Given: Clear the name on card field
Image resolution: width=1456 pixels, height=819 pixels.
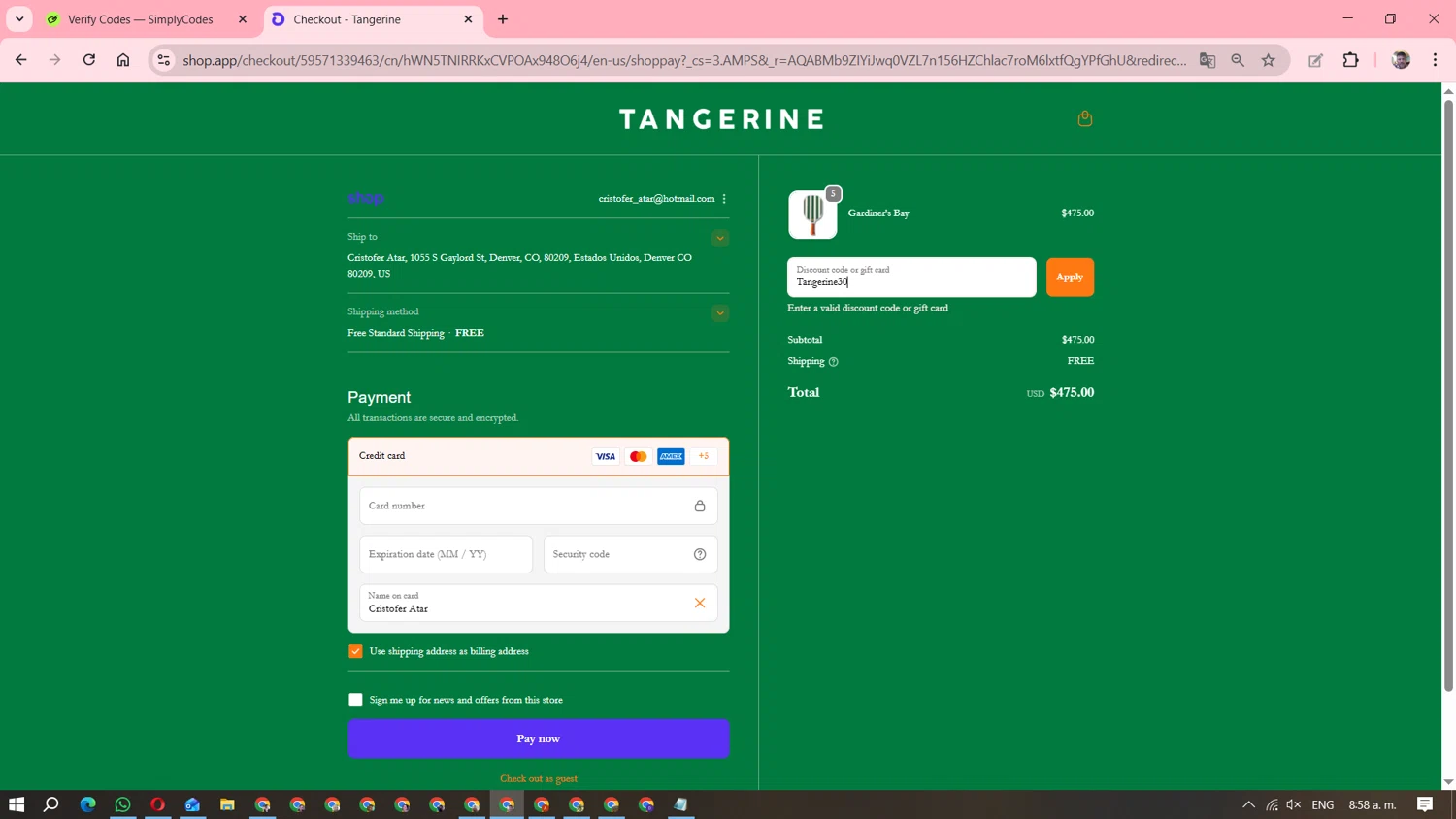Looking at the screenshot, I should [700, 603].
